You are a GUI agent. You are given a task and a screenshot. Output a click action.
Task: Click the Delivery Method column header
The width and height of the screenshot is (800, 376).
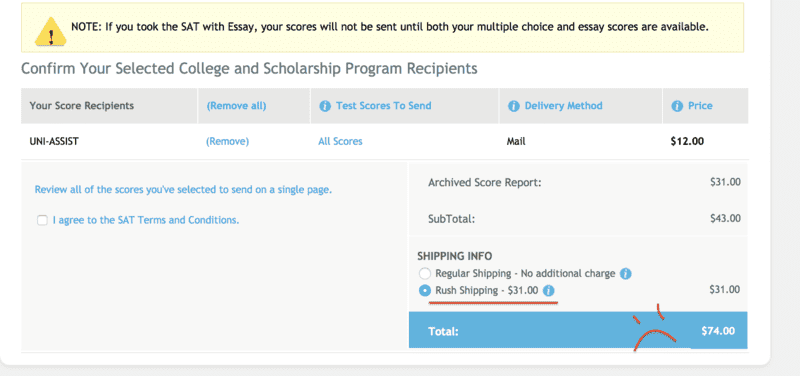[563, 106]
